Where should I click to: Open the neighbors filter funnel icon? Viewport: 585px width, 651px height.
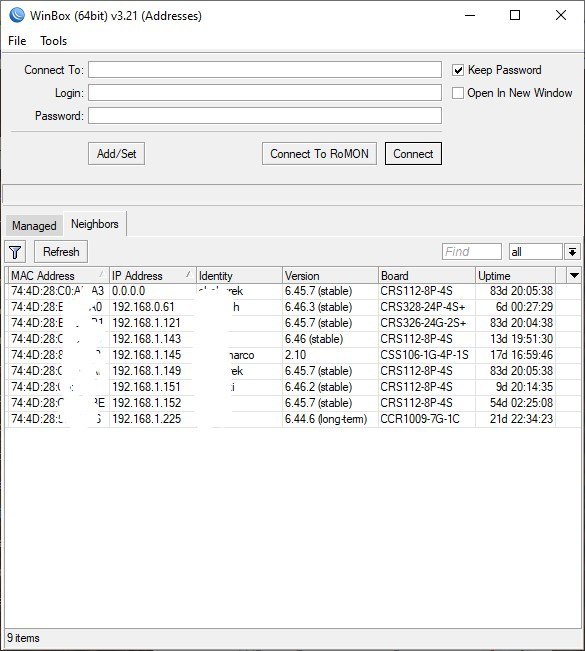pyautogui.click(x=15, y=252)
